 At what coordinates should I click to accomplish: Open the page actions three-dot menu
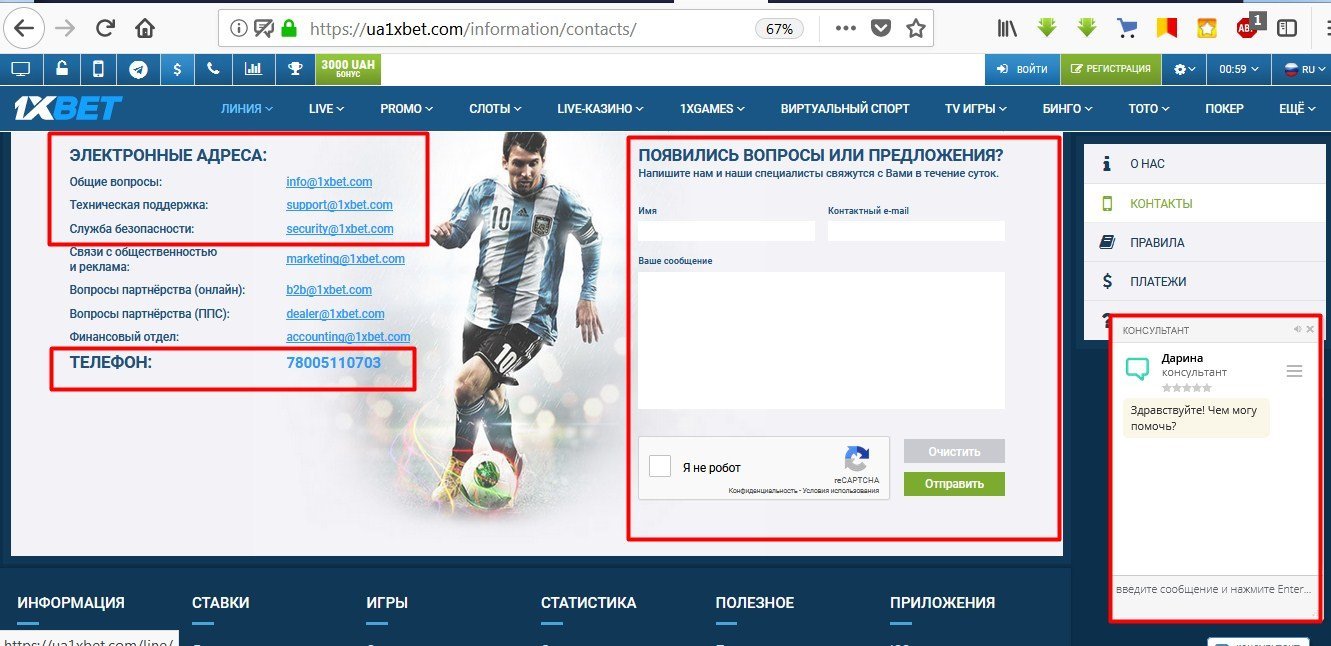(846, 29)
